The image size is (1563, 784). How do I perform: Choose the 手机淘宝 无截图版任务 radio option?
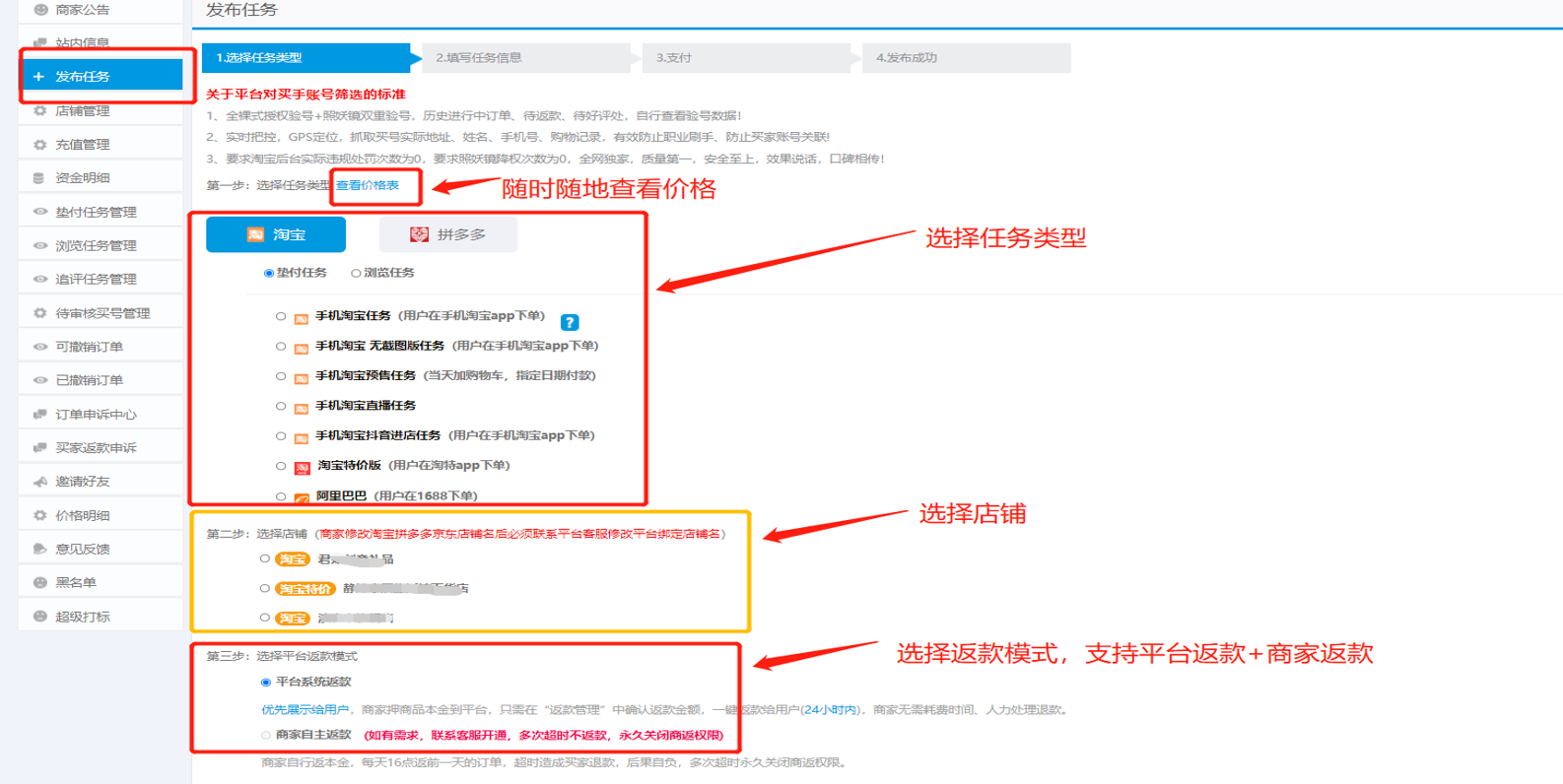tap(281, 347)
